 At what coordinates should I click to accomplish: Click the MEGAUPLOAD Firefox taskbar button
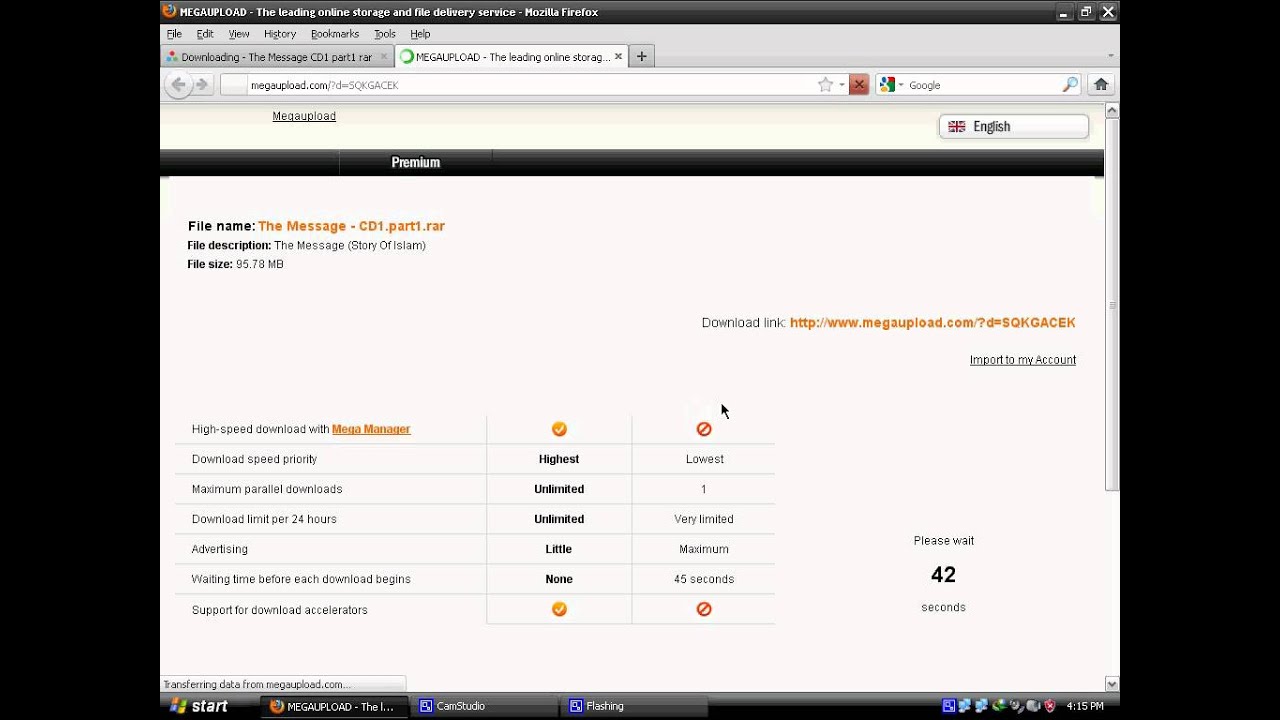click(334, 706)
